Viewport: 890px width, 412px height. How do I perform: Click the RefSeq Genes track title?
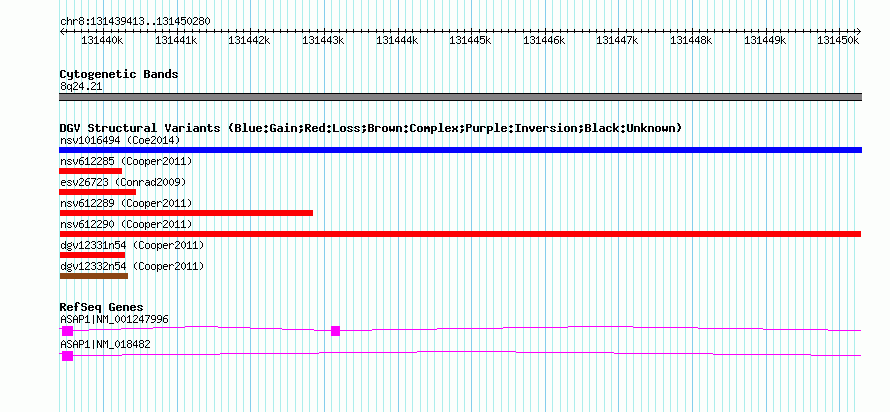[101, 308]
